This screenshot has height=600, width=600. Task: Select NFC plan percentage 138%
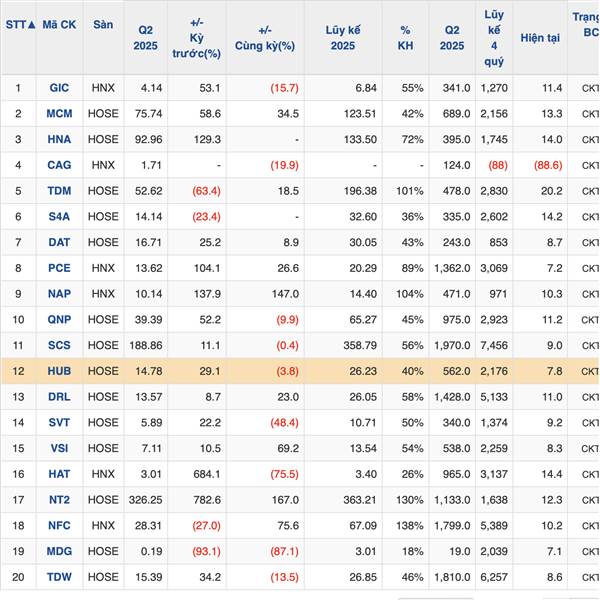410,526
